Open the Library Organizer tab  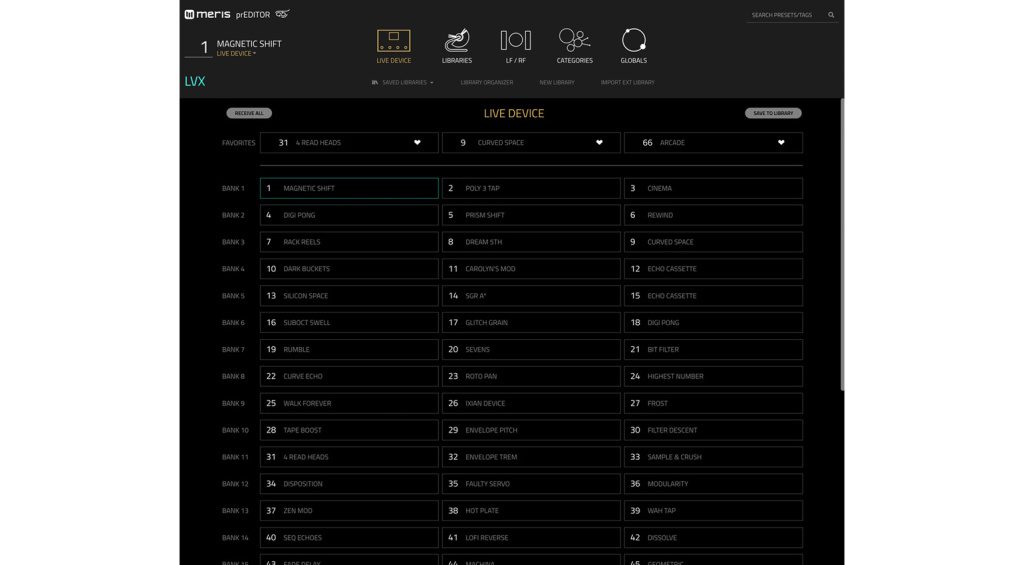pos(487,82)
